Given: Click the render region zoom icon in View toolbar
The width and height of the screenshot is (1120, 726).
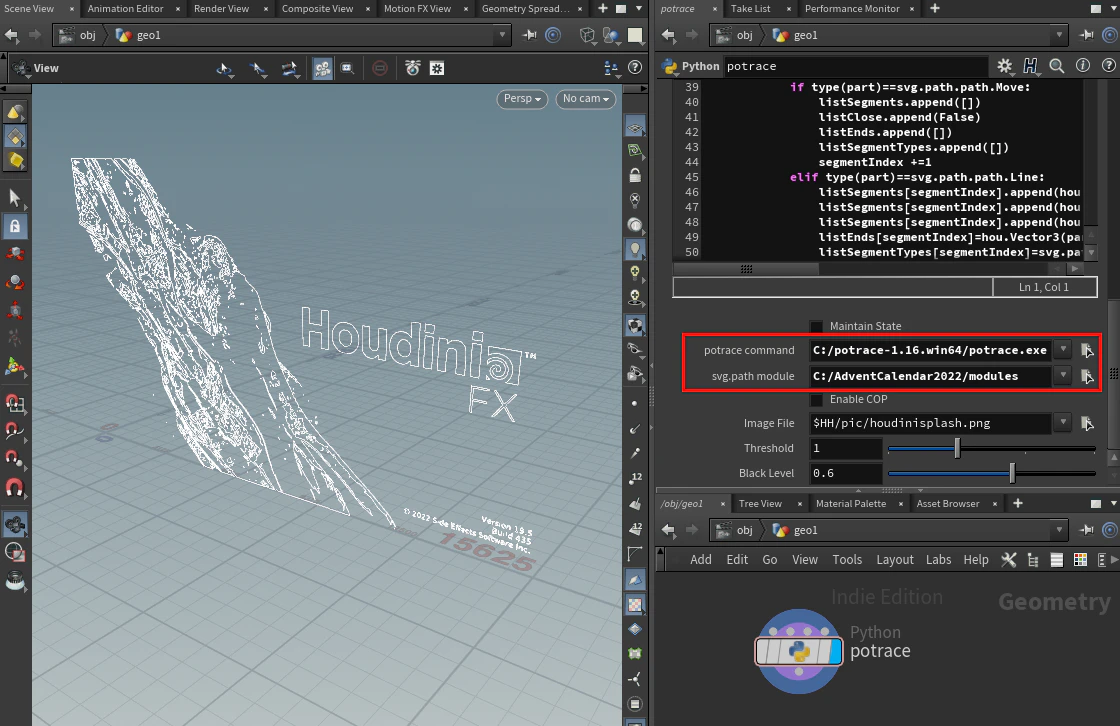Looking at the screenshot, I should pos(347,69).
